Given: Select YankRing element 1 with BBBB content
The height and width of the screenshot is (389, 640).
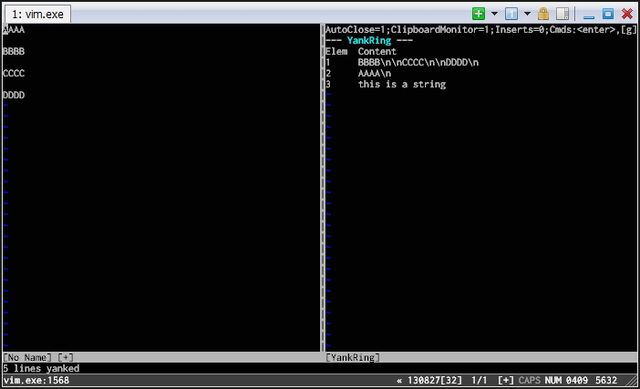Looking at the screenshot, I should coord(402,62).
